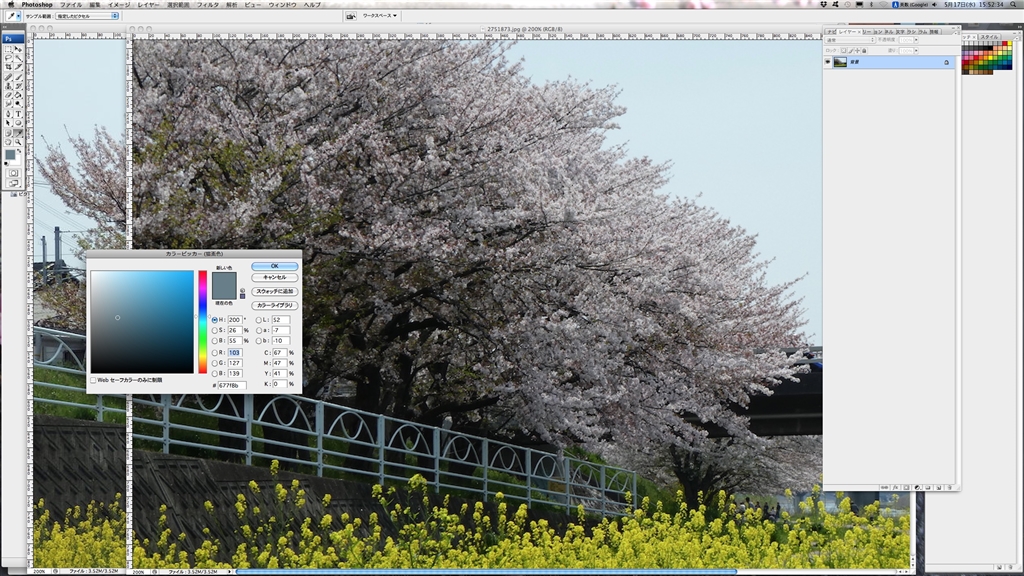The image size is (1024, 576).
Task: Select the Pen tool
Action: pos(8,114)
